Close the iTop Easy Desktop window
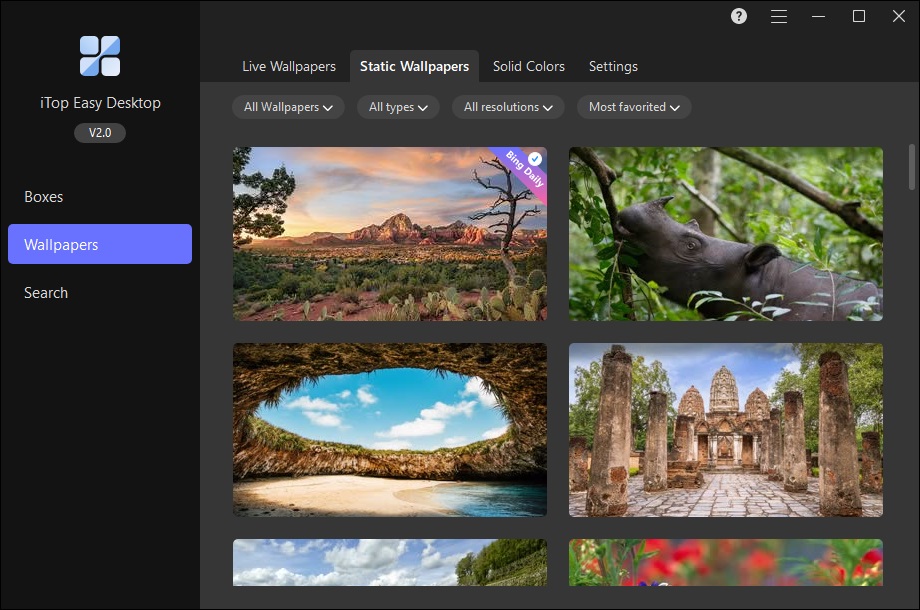920x610 pixels. click(x=898, y=16)
